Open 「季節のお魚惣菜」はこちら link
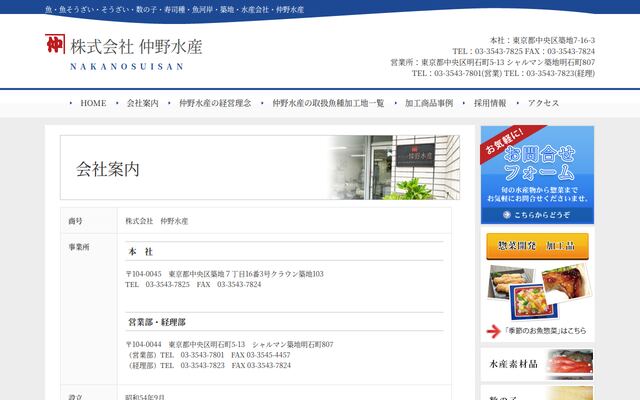Image resolution: width=640 pixels, height=400 pixels. [545, 331]
